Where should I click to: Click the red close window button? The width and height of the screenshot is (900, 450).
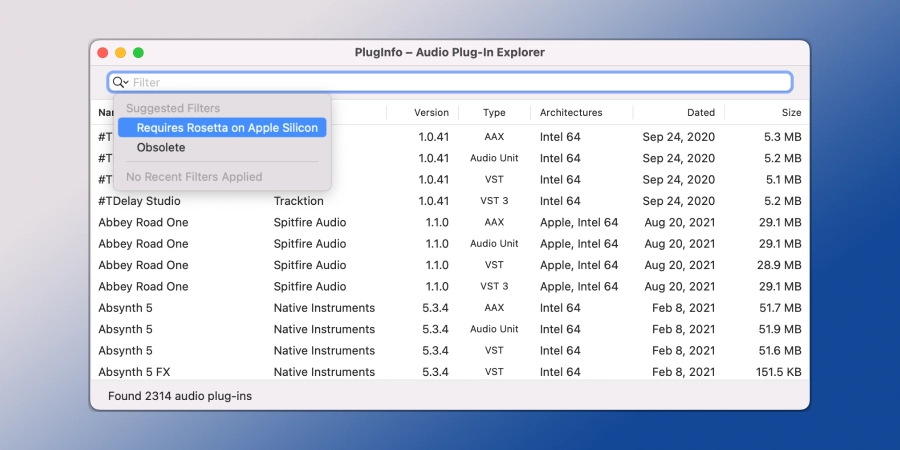(x=103, y=53)
